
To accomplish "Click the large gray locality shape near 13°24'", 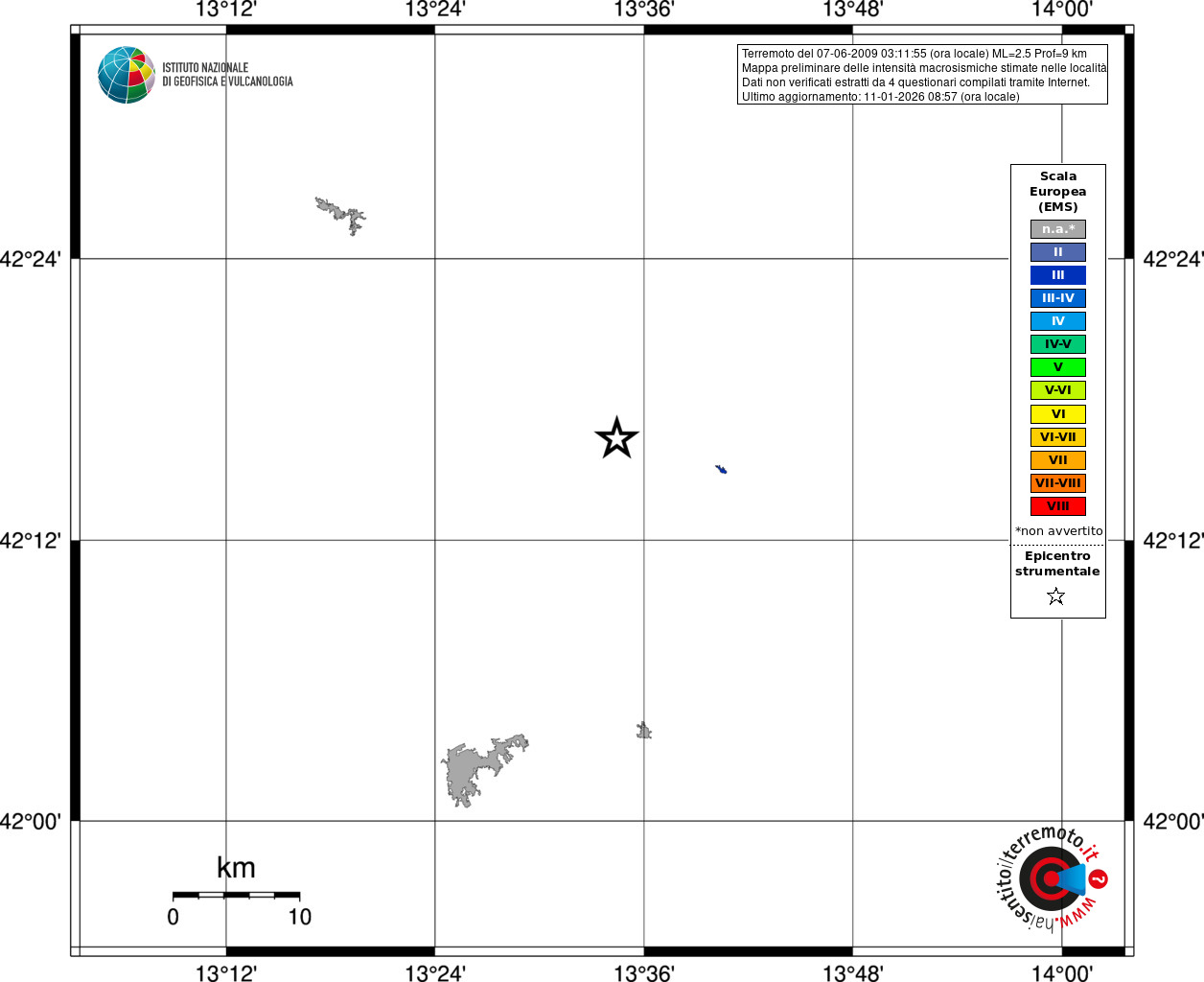I will (x=483, y=770).
